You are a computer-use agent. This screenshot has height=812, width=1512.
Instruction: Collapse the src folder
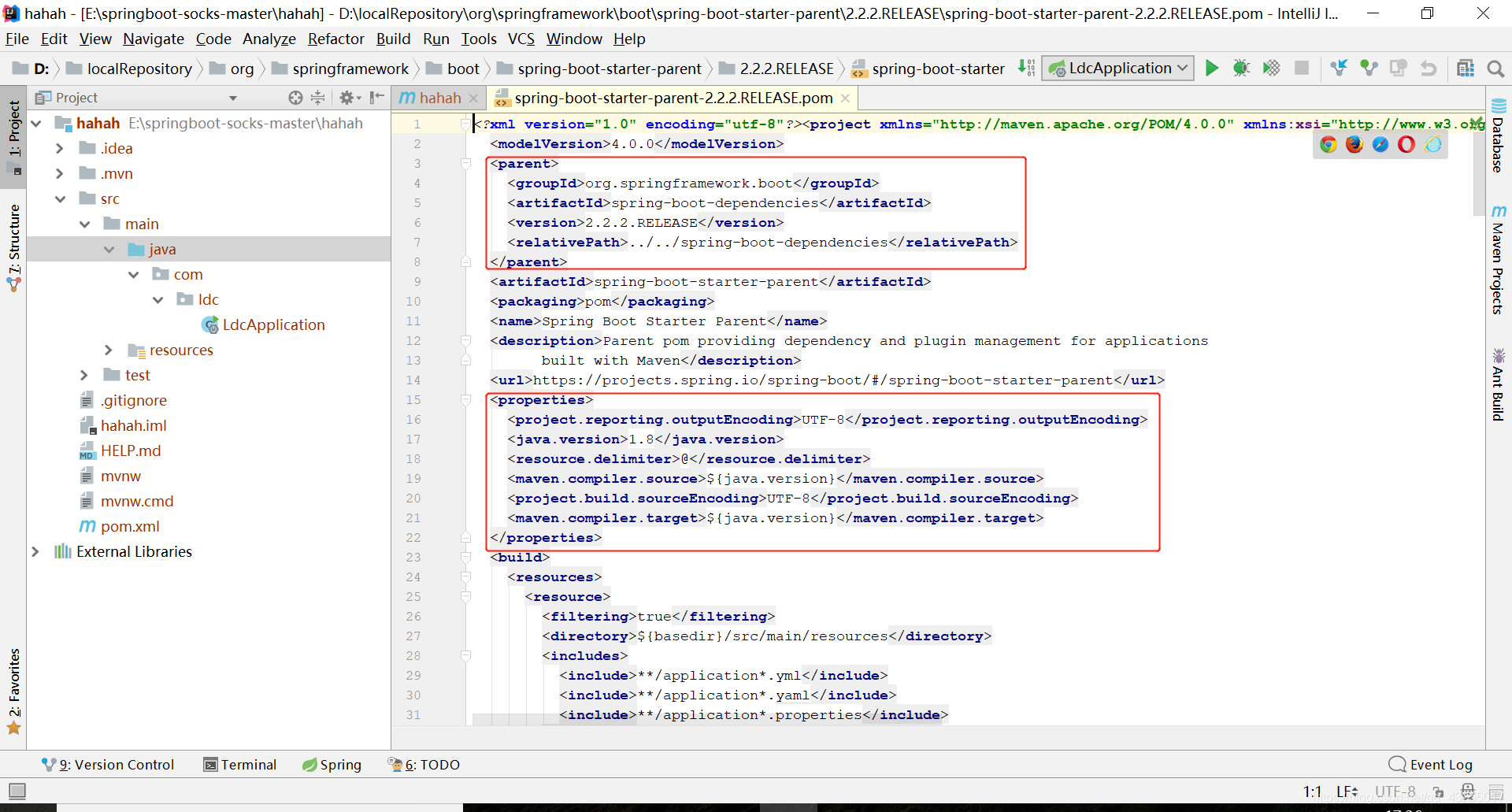[x=60, y=199]
